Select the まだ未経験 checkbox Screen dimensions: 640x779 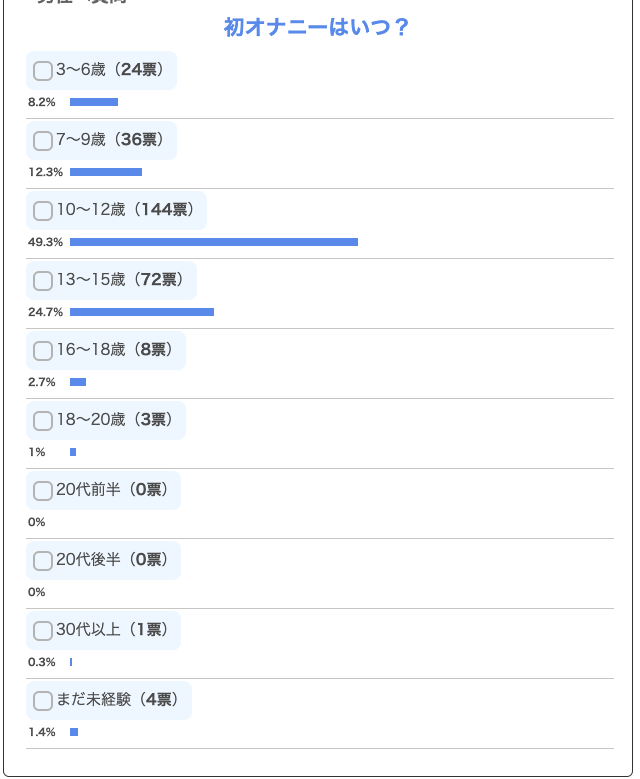point(43,701)
